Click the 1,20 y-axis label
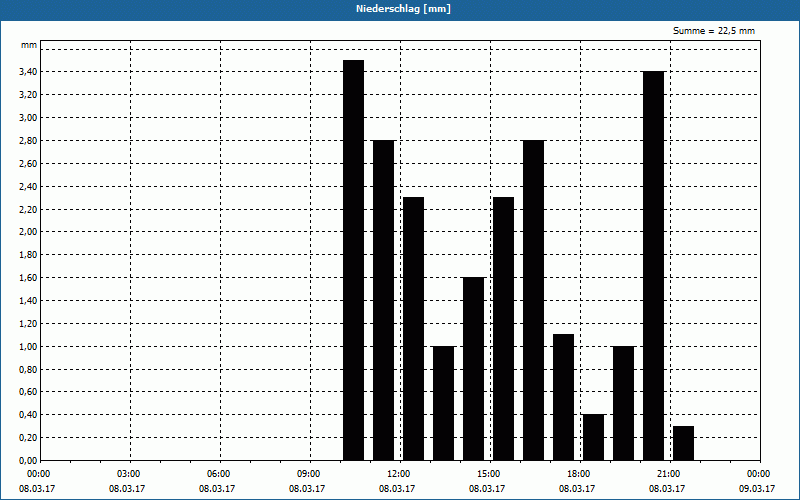The image size is (800, 500). click(x=28, y=324)
